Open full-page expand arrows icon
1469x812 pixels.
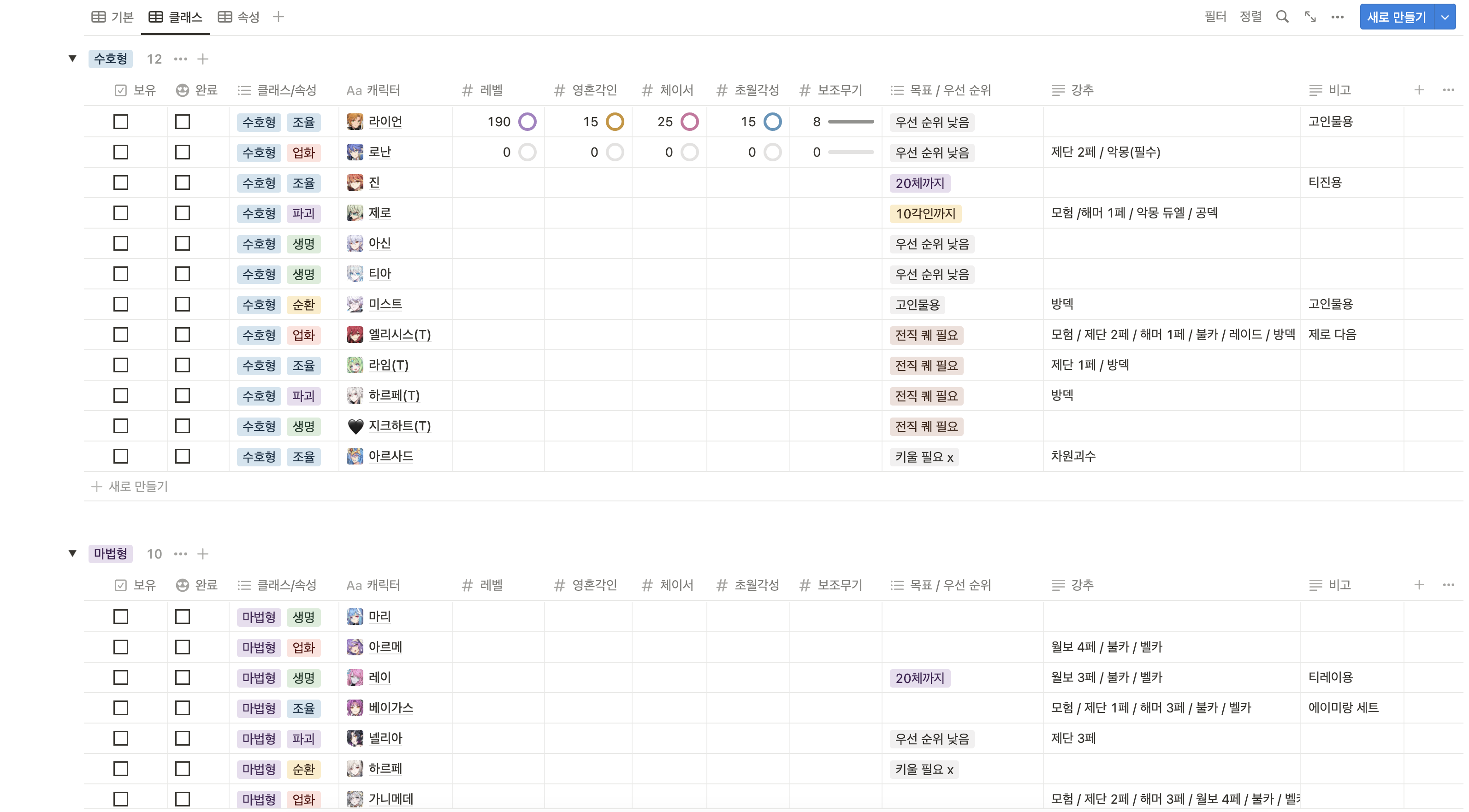1310,17
